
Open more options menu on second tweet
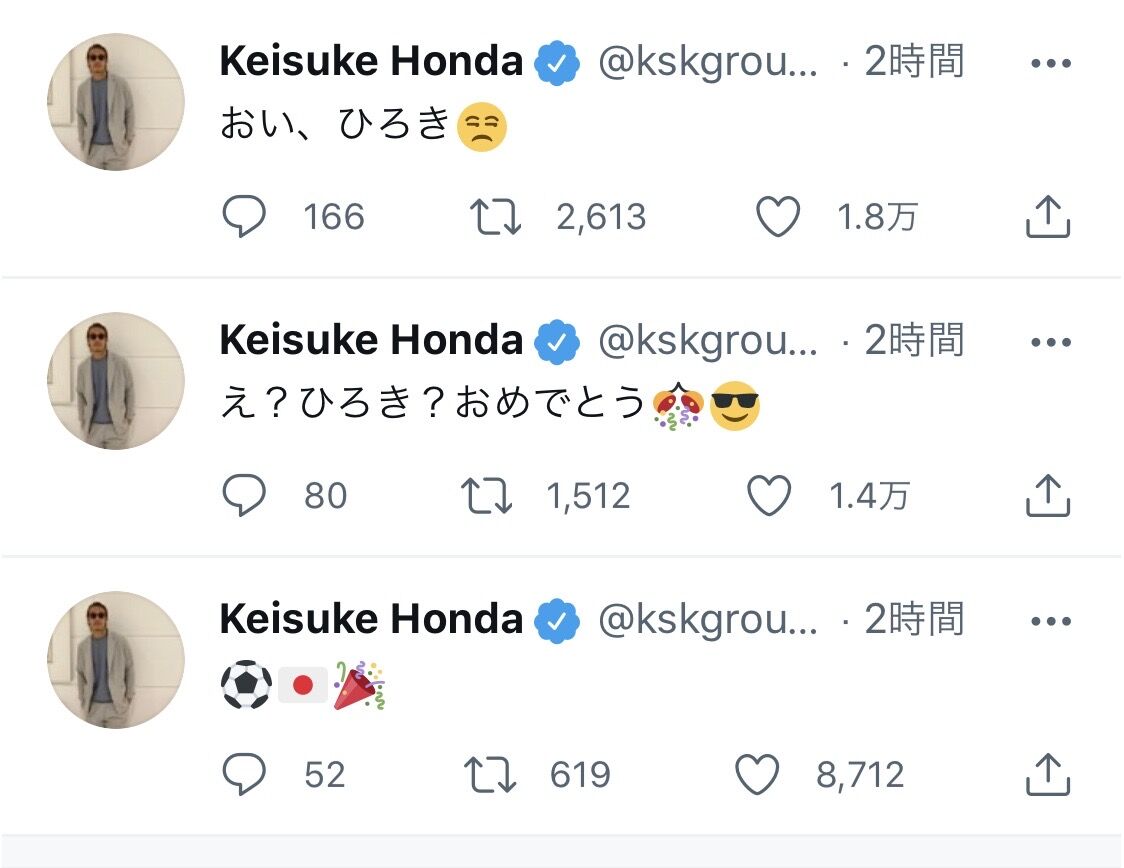click(1051, 342)
